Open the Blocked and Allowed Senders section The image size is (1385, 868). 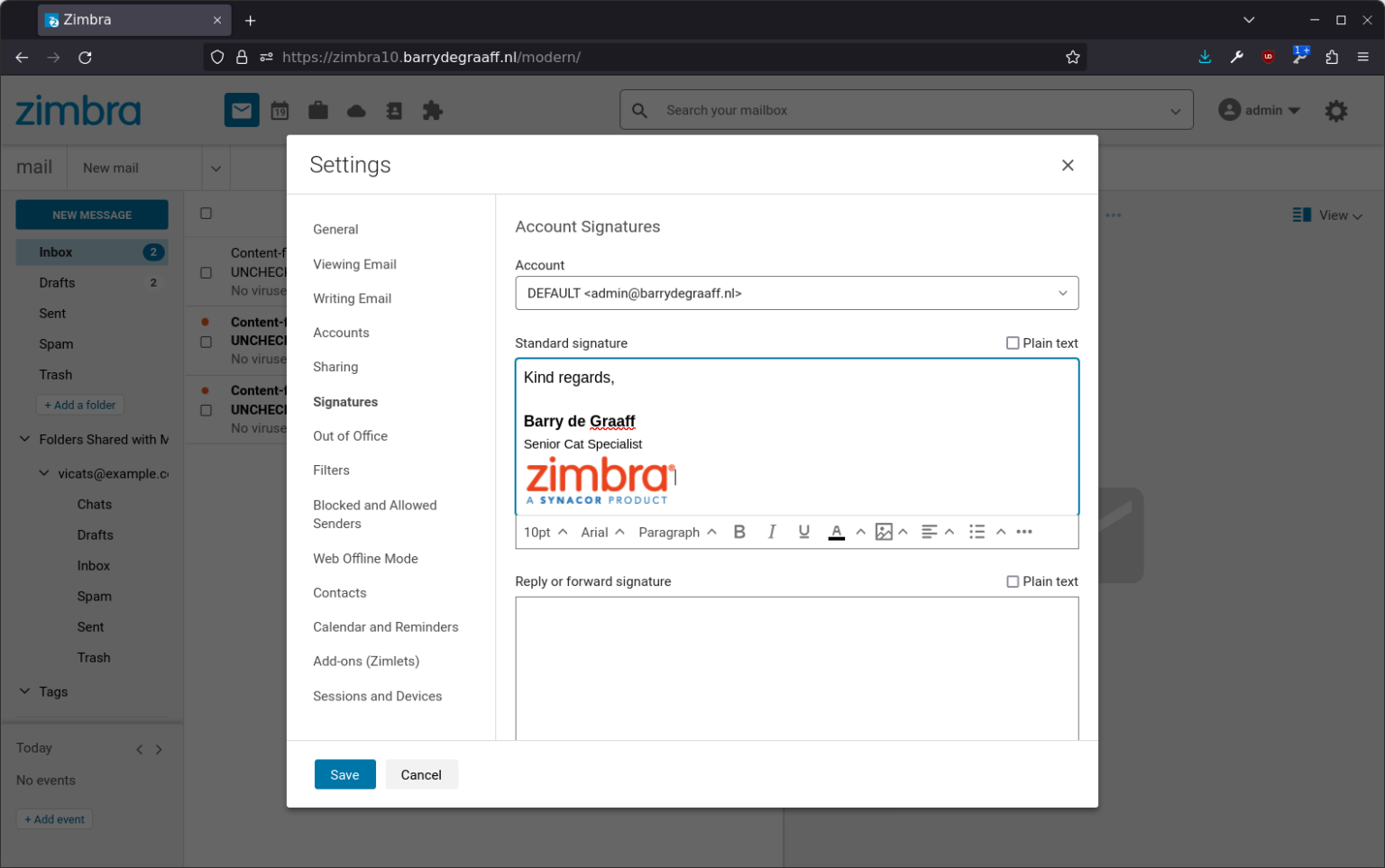[374, 514]
